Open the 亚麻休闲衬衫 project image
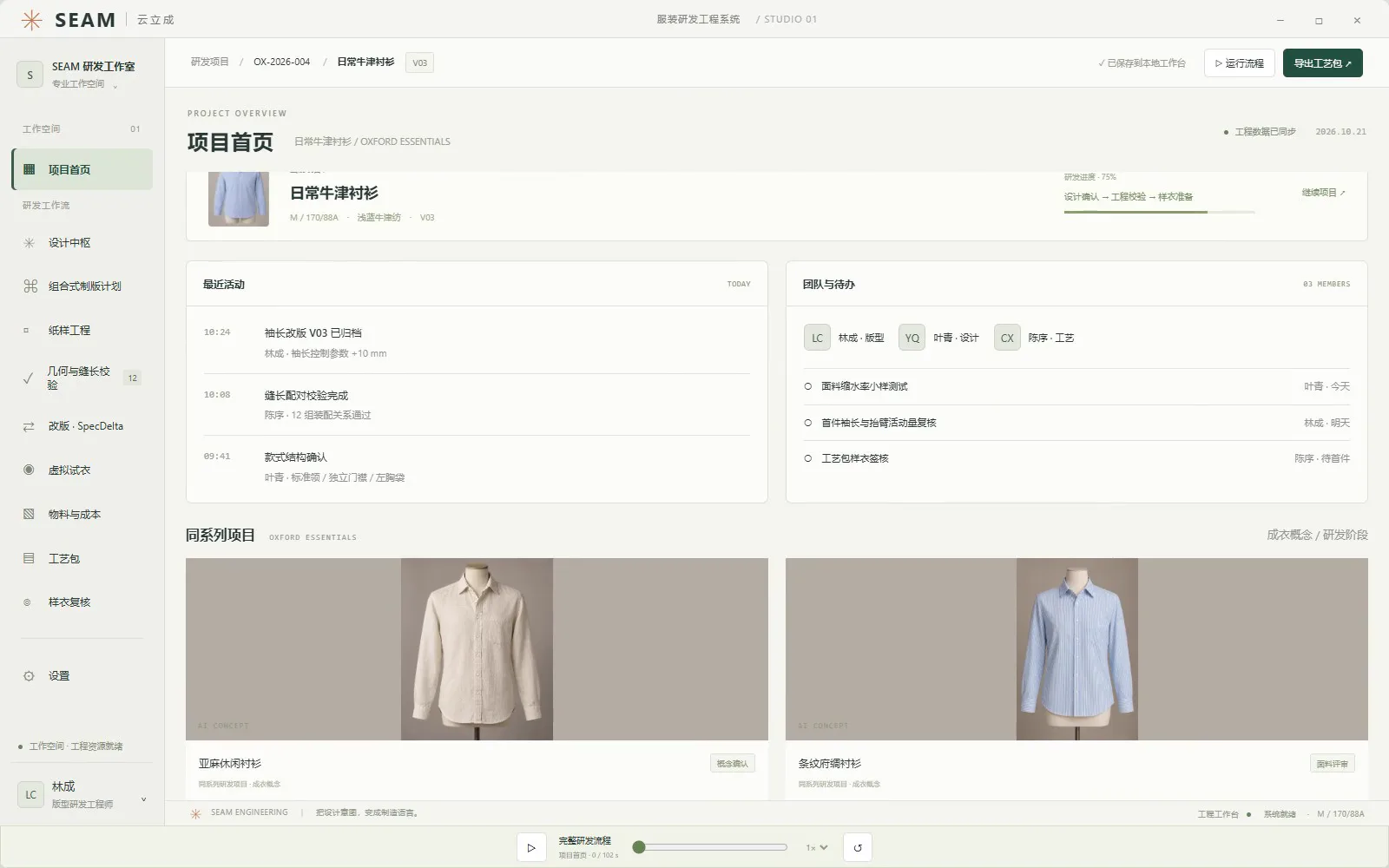Image resolution: width=1389 pixels, height=868 pixels. click(477, 649)
